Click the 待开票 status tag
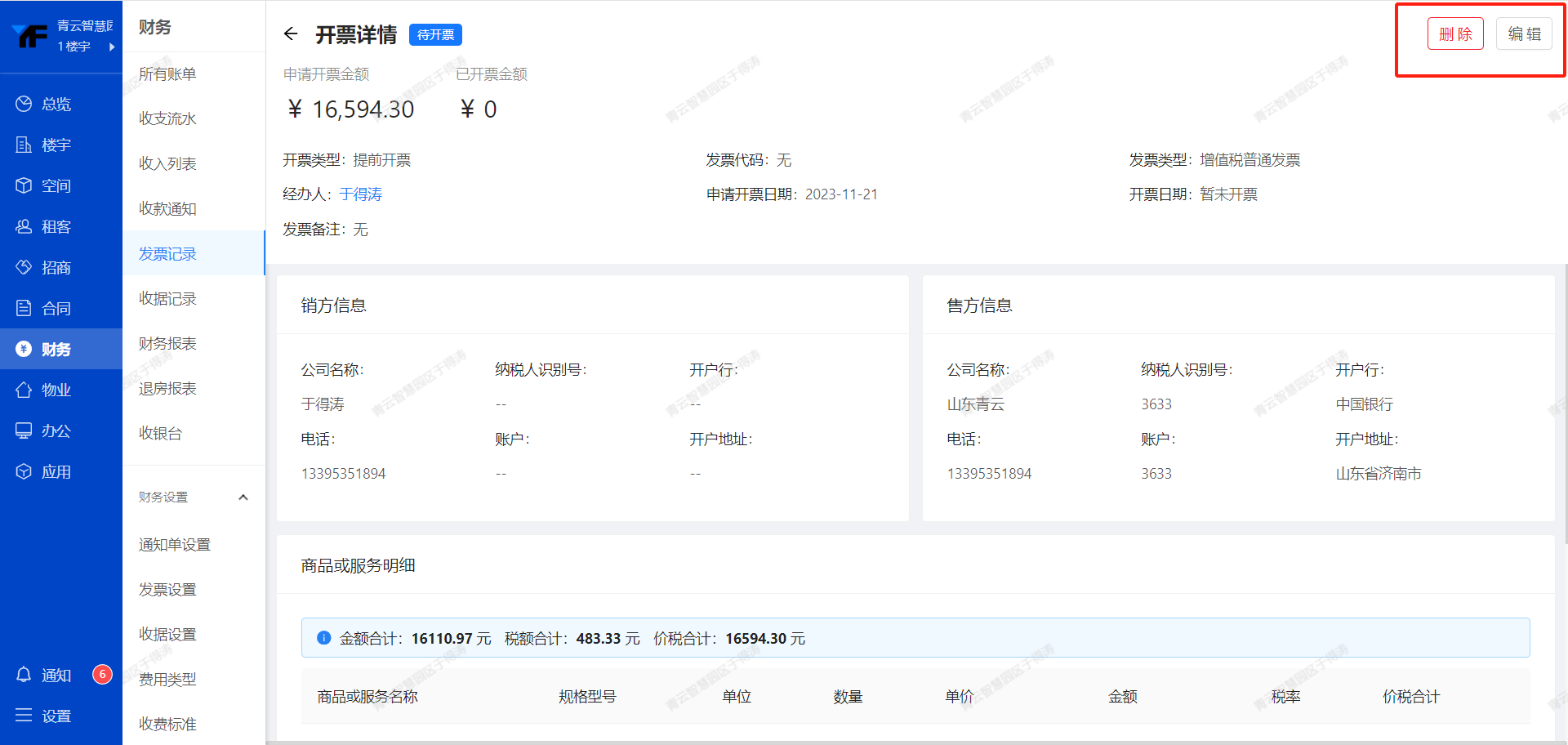The height and width of the screenshot is (745, 1568). point(435,35)
